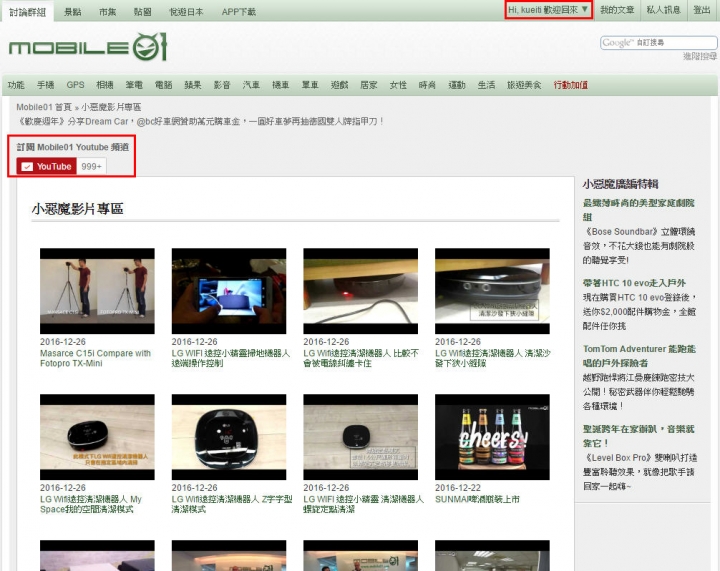Go to the Mobile01 首頁 breadcrumb link
The width and height of the screenshot is (720, 571).
(44, 107)
